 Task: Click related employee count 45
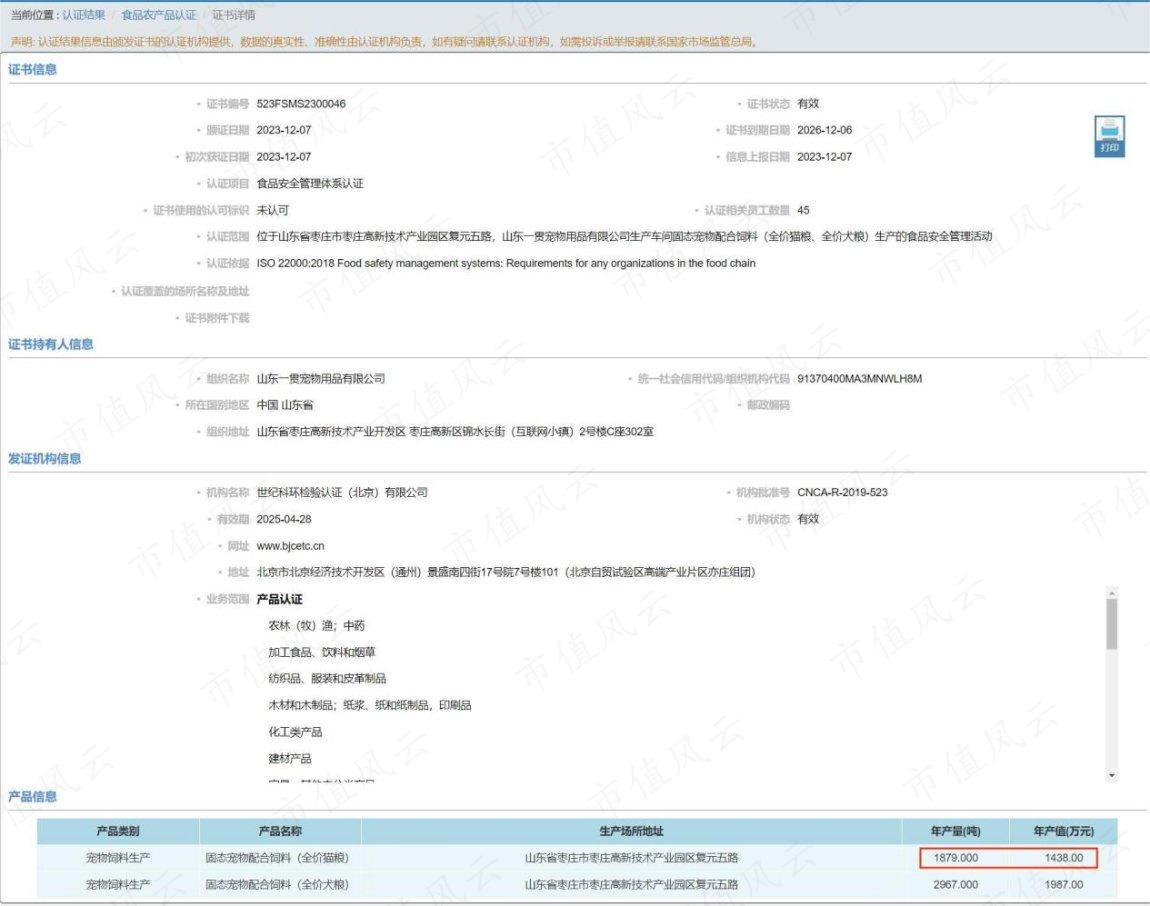[x=803, y=211]
